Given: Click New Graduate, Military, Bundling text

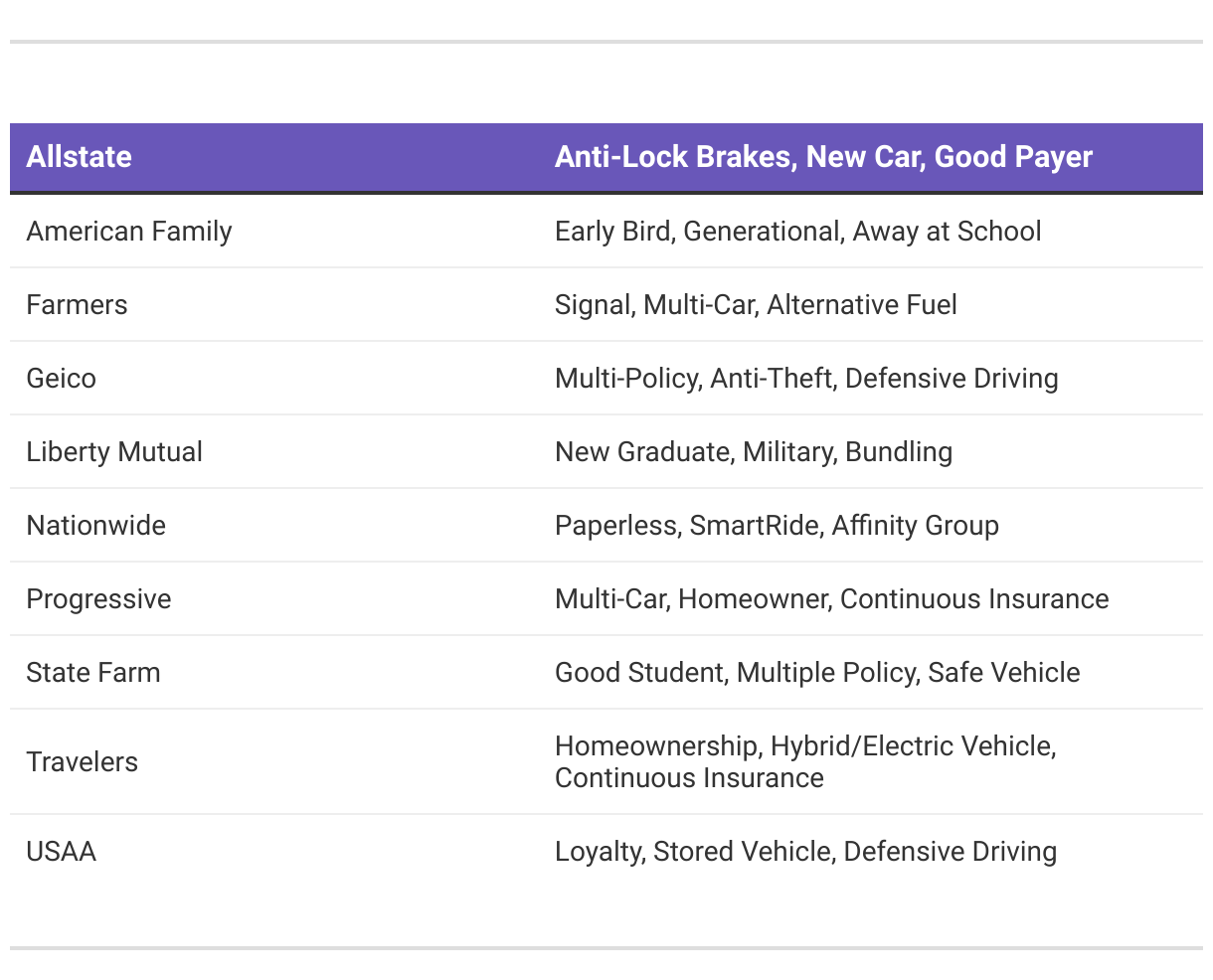Looking at the screenshot, I should tap(754, 452).
